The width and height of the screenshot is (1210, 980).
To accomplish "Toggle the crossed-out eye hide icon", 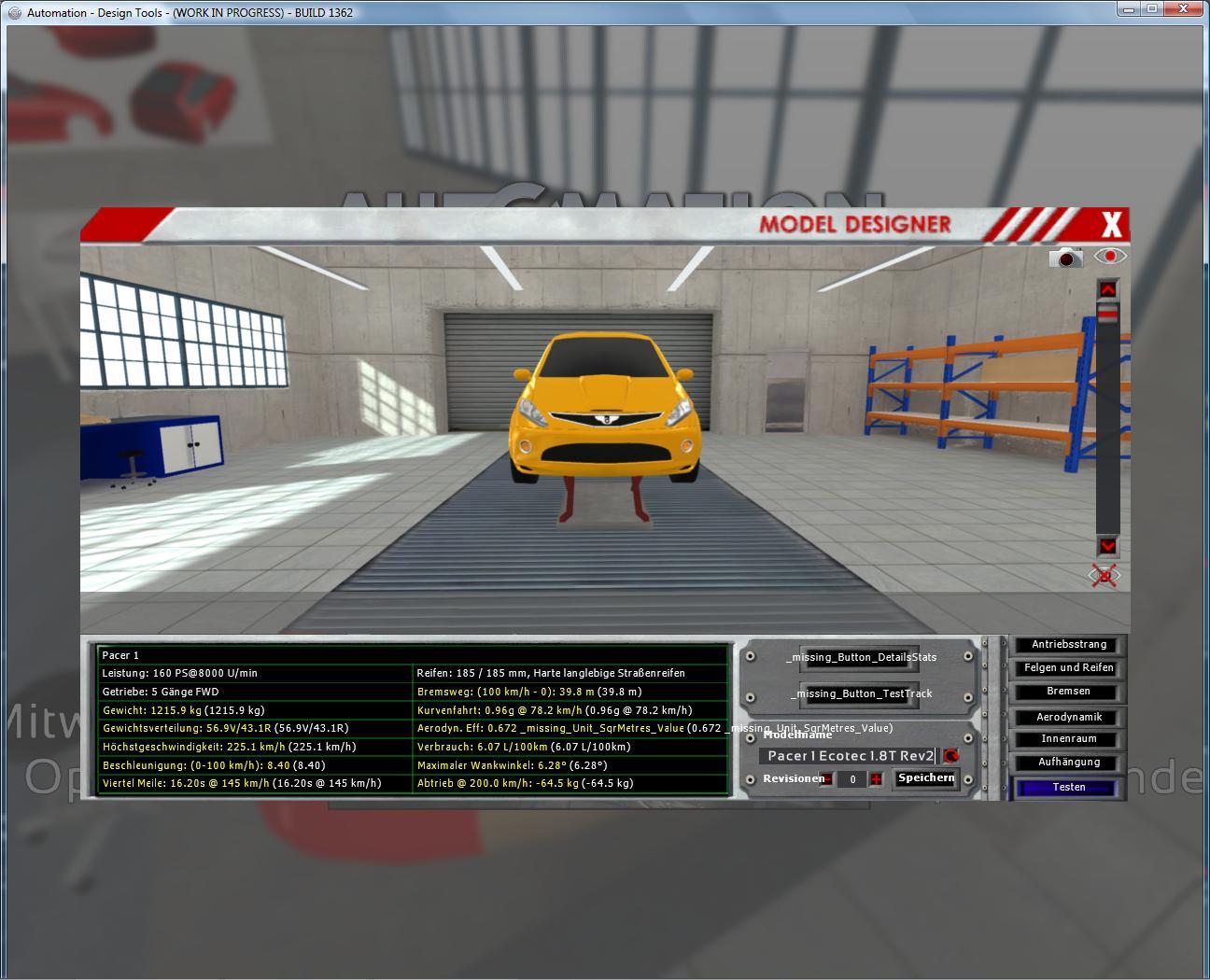I will tap(1104, 576).
